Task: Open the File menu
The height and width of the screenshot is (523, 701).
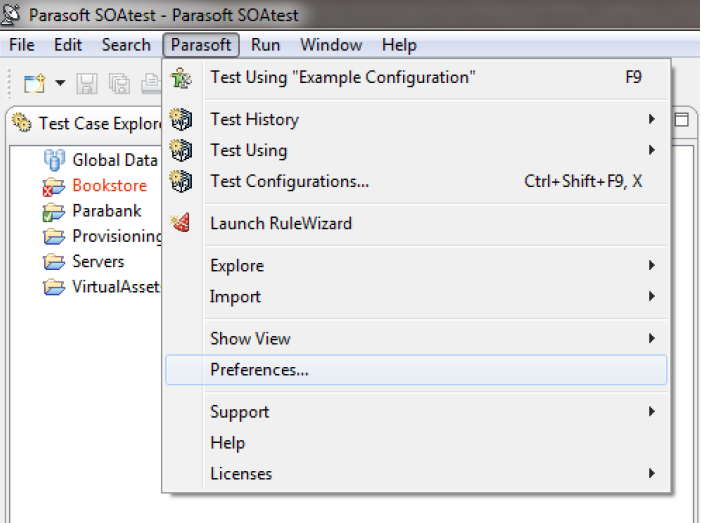Action: 21,45
